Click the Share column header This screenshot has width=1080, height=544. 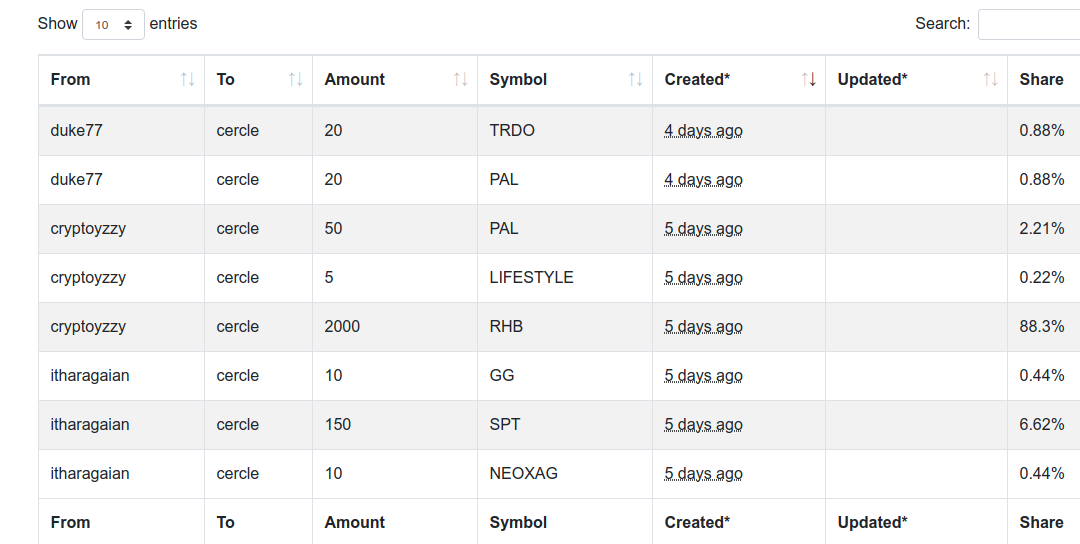(1043, 80)
